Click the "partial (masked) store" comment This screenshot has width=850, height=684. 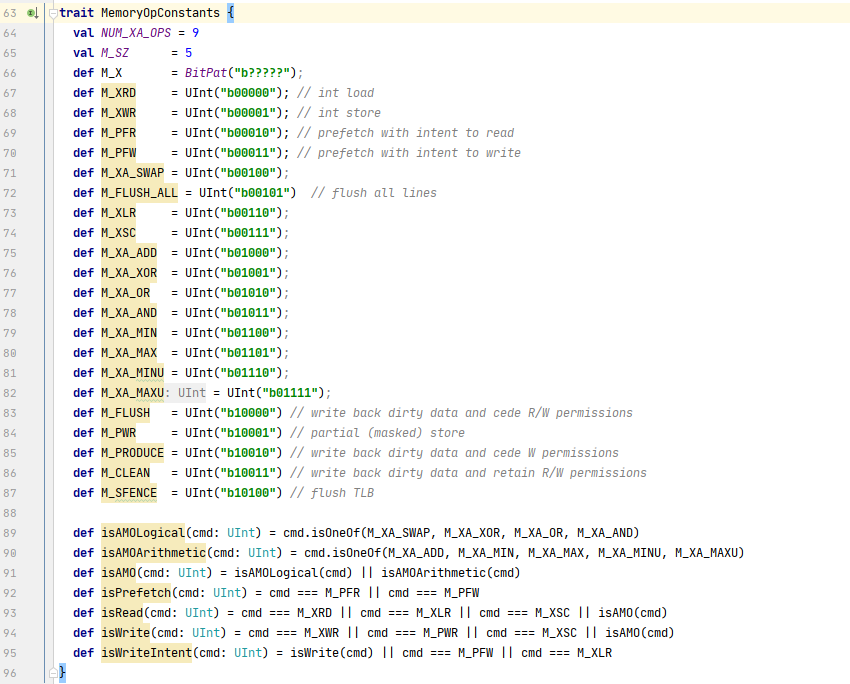point(386,433)
